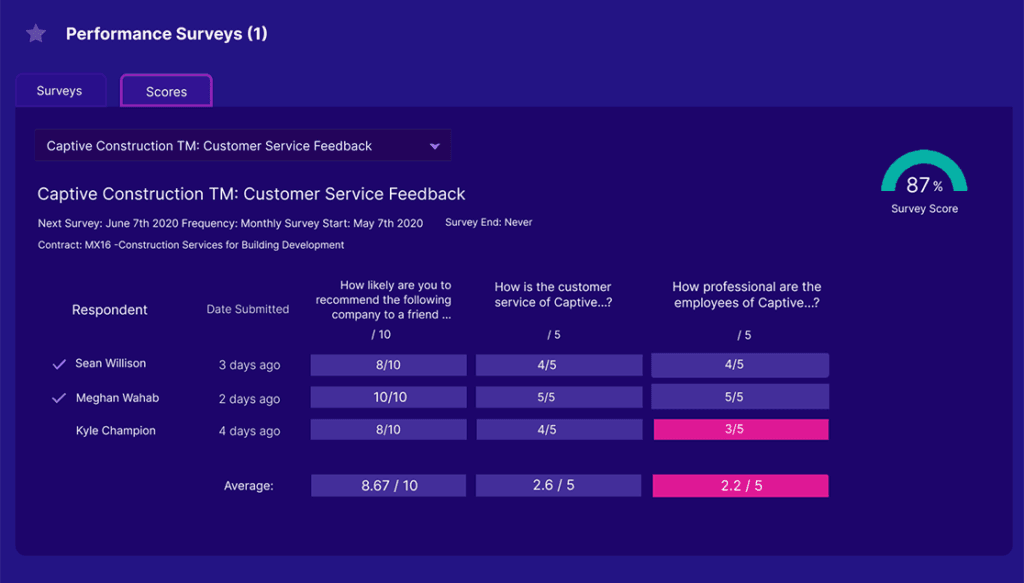Click the Performance Surveys (1) heading
The width and height of the screenshot is (1024, 583).
(166, 34)
